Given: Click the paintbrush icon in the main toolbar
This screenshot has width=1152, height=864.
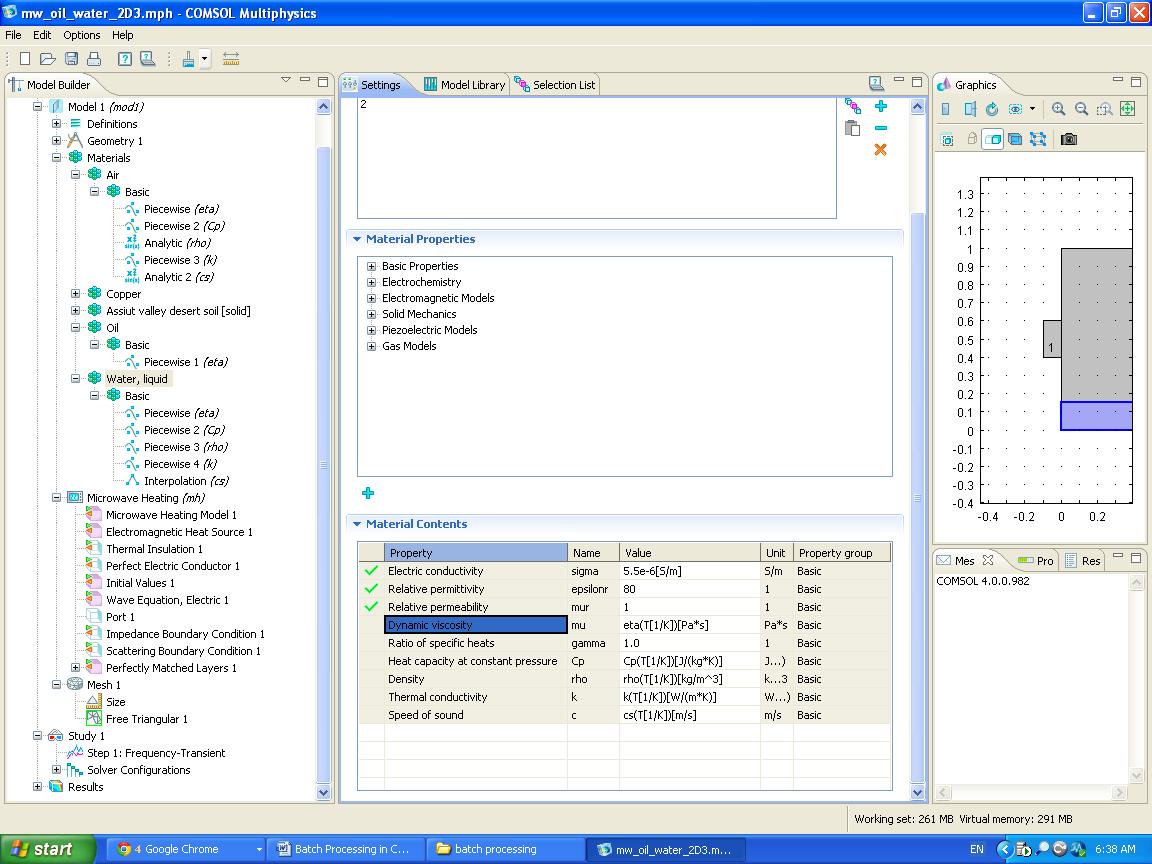Looking at the screenshot, I should point(189,59).
